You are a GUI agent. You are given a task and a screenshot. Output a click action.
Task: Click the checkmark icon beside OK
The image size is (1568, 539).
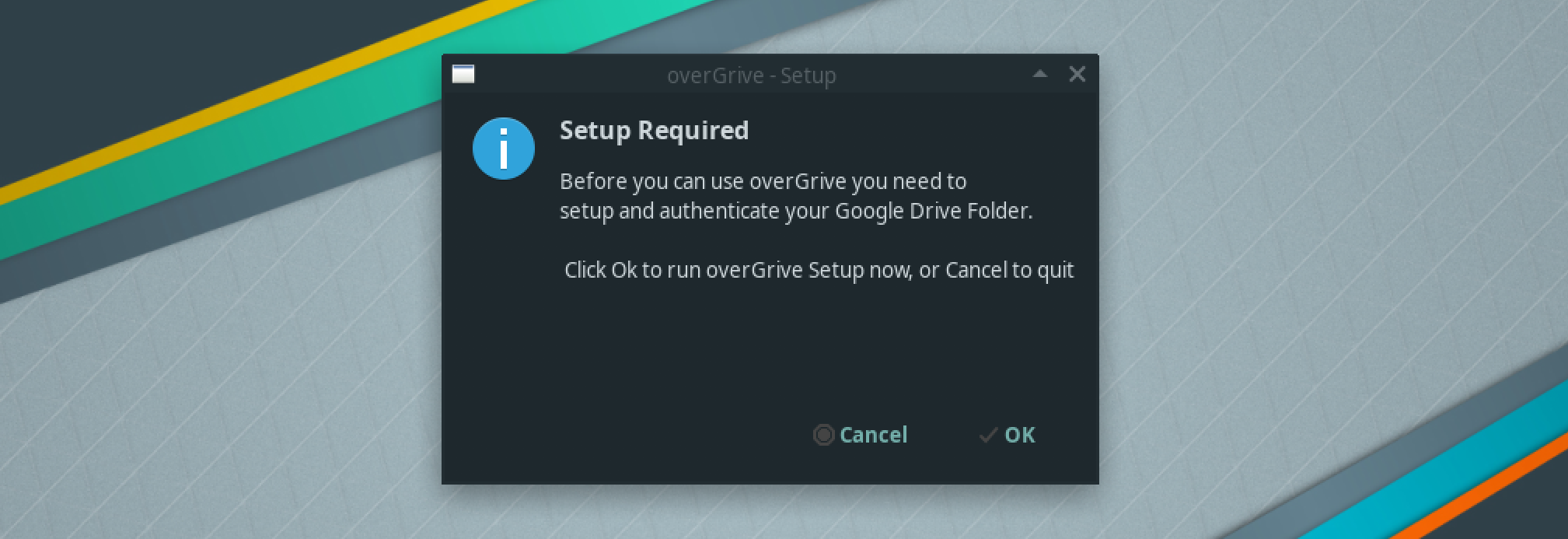(988, 435)
